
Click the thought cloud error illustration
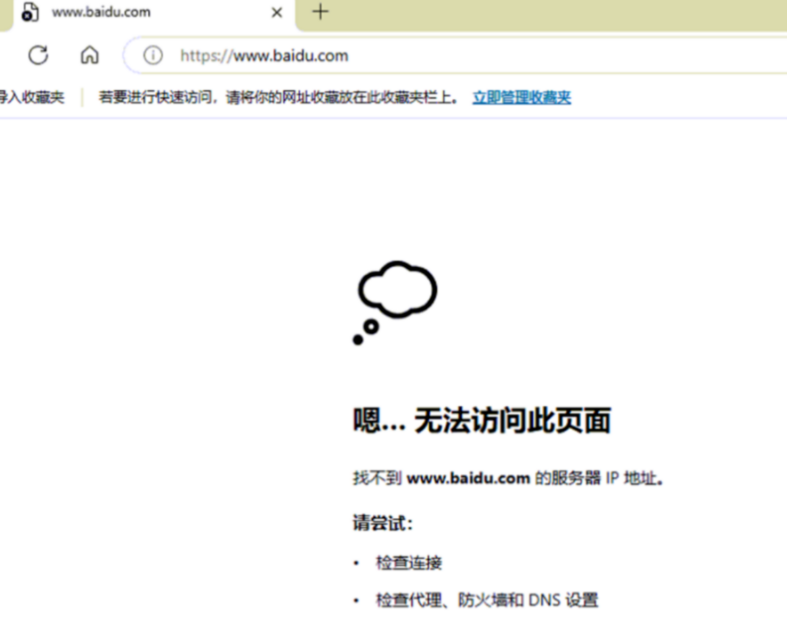coord(398,289)
